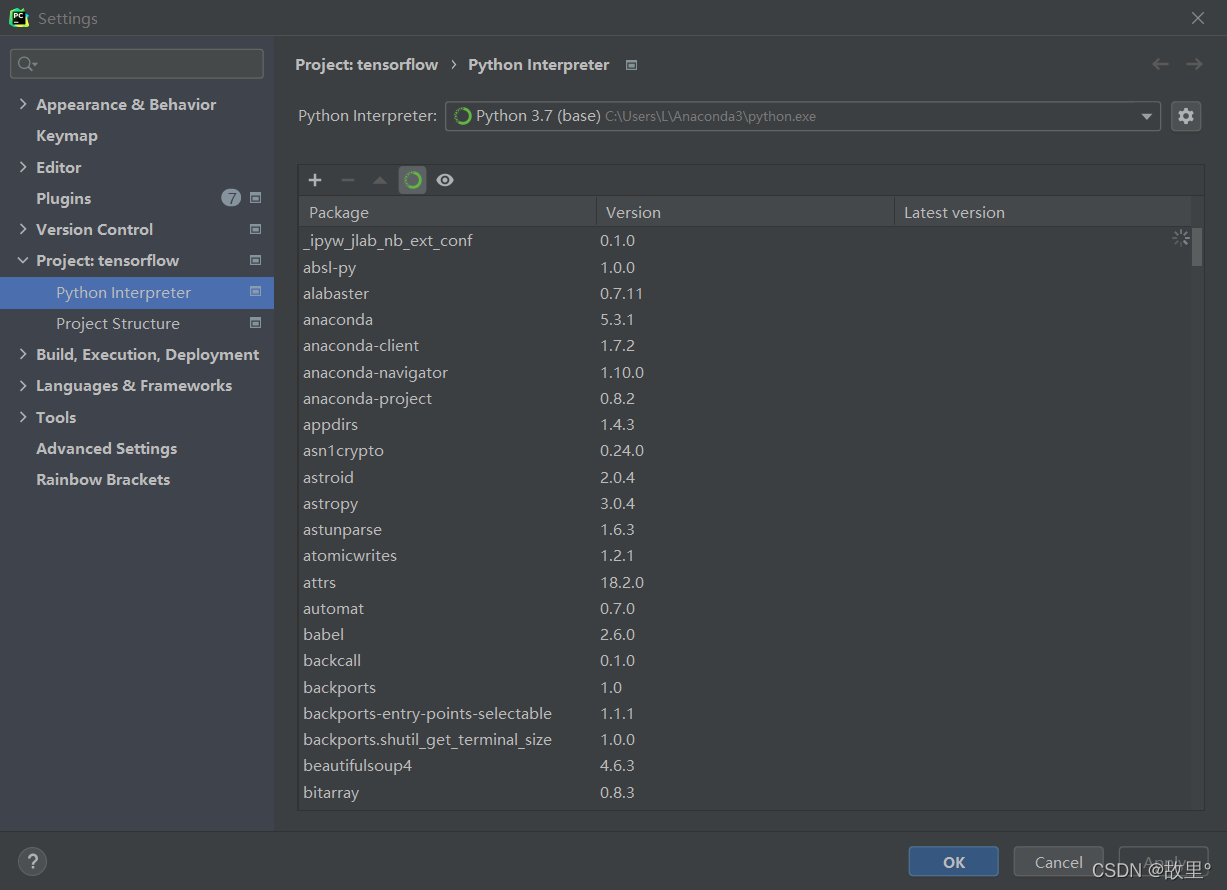
Task: Click the project-level icon next to the Python Interpreter breadcrumb
Action: pyautogui.click(x=631, y=65)
